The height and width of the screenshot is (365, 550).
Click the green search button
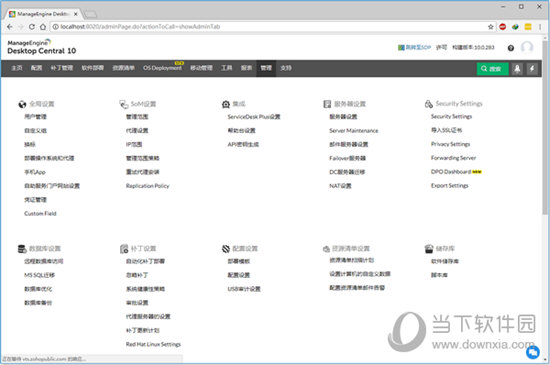pos(492,69)
